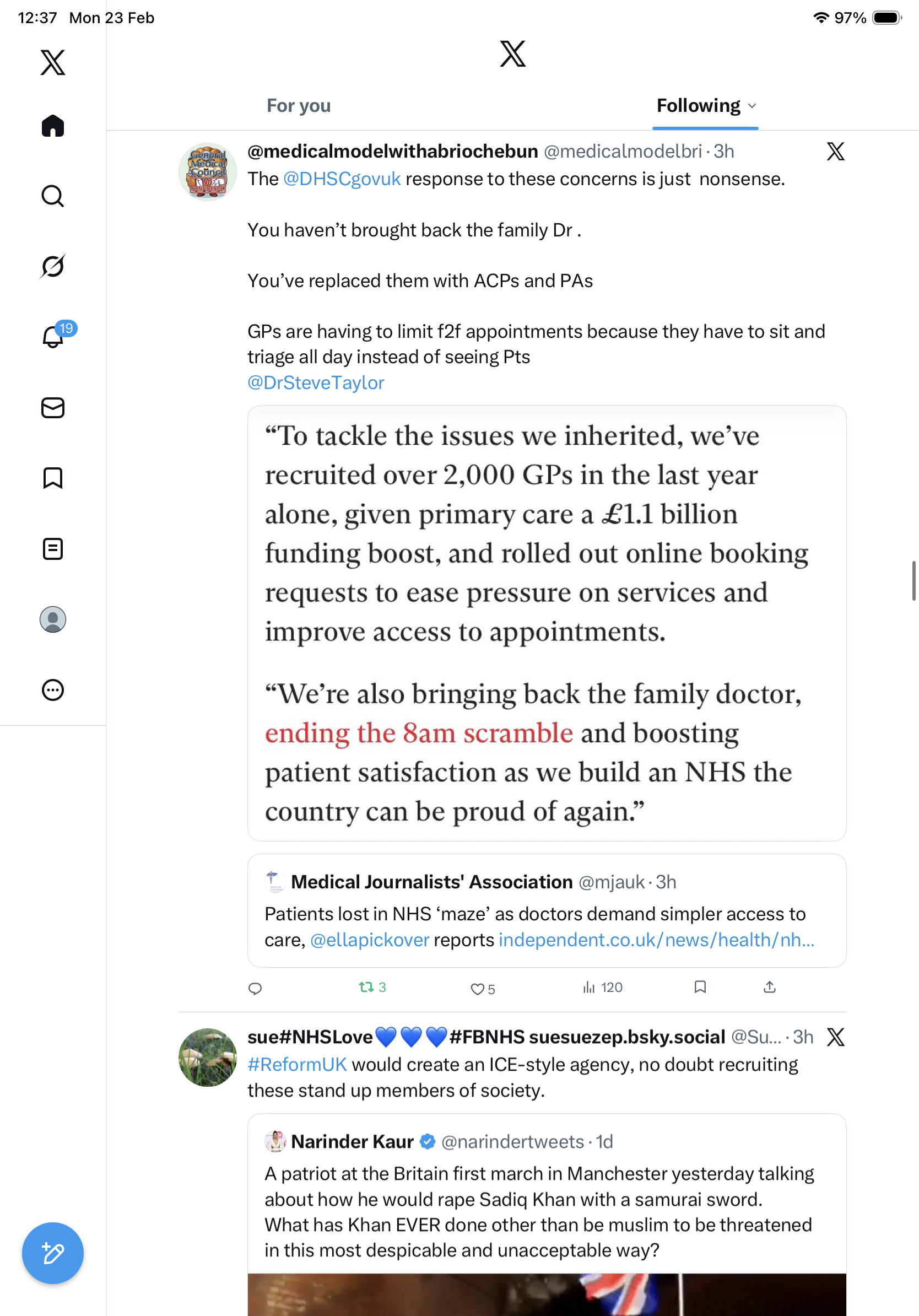Open the Search magnifier icon

[53, 196]
